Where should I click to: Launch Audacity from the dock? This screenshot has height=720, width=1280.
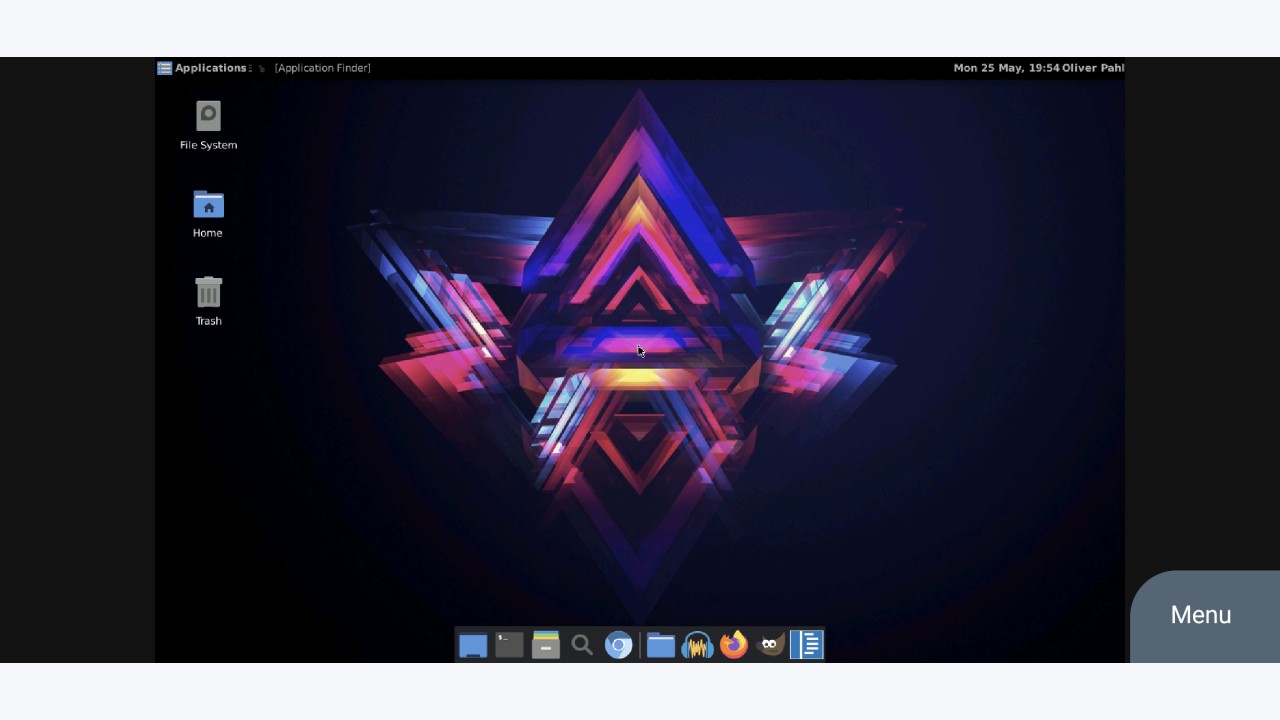697,646
